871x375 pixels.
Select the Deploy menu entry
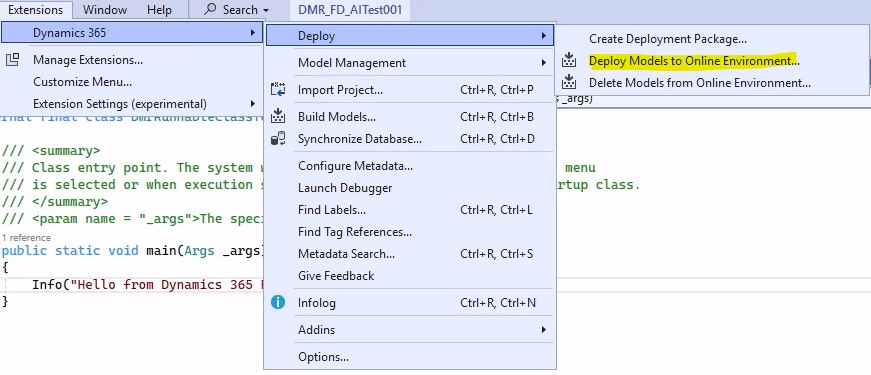point(410,36)
